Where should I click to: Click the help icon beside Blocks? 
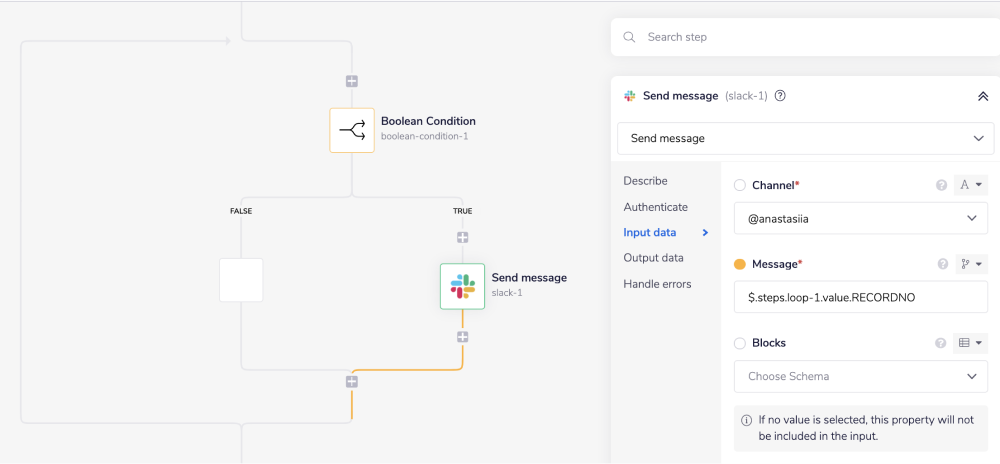pos(941,343)
